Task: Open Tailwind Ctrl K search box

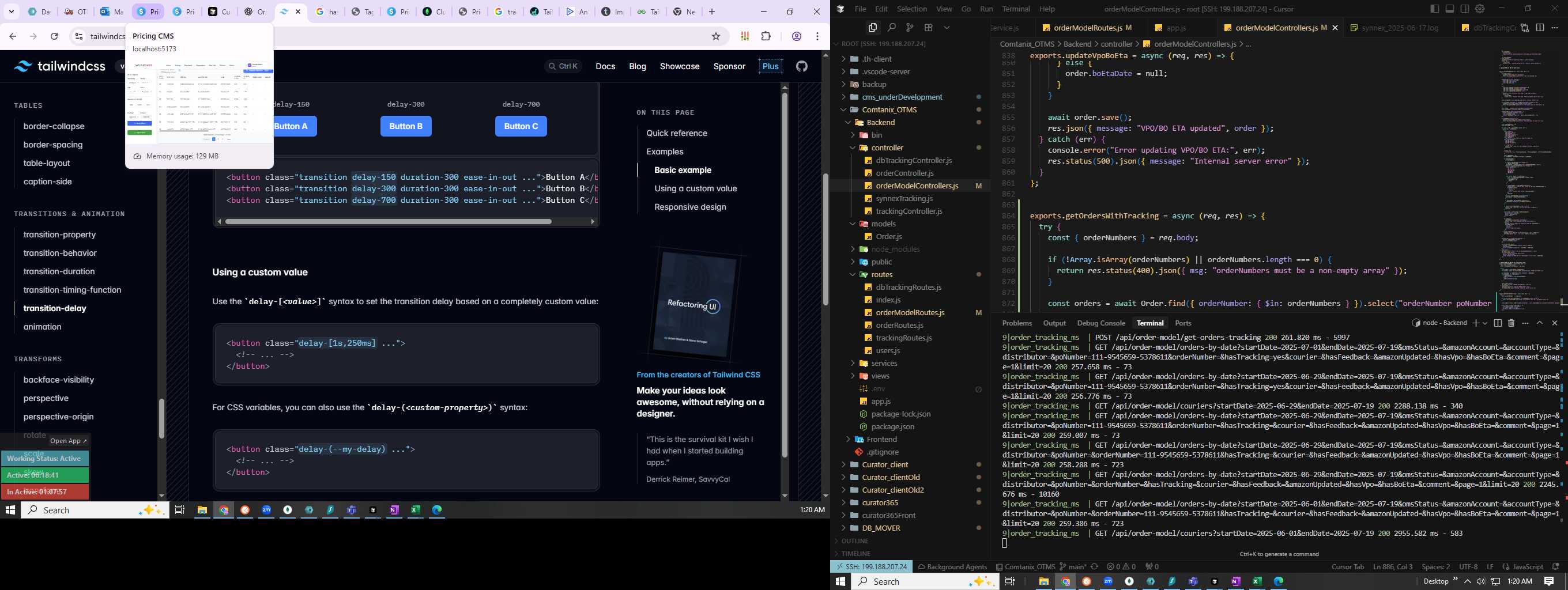Action: point(563,66)
